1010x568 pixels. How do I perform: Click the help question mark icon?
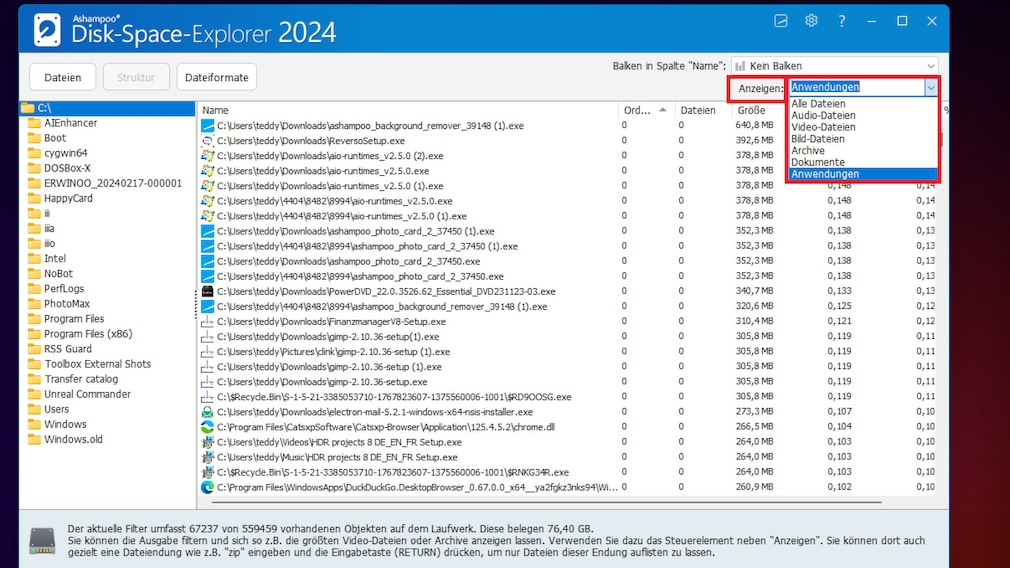click(842, 21)
